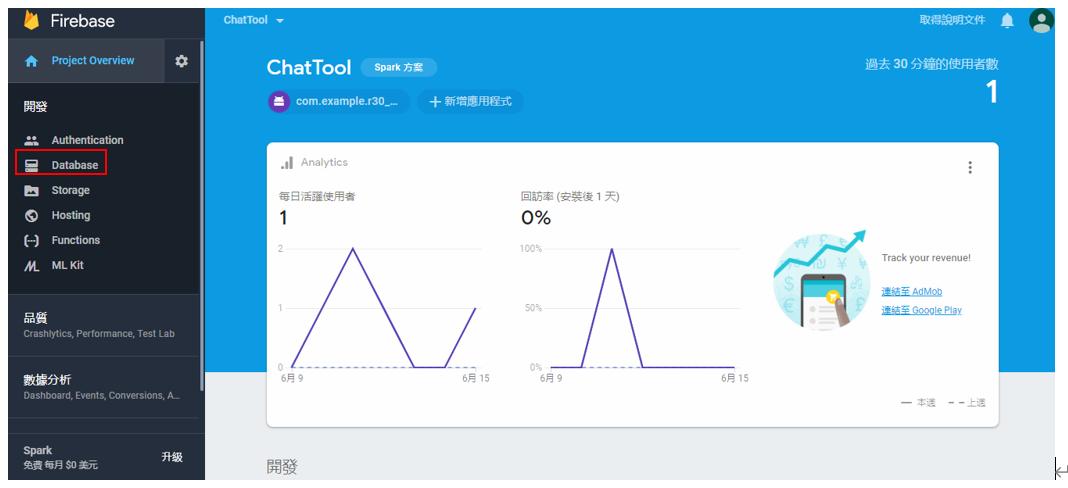Open 取得說明文件 docs link

(x=952, y=20)
